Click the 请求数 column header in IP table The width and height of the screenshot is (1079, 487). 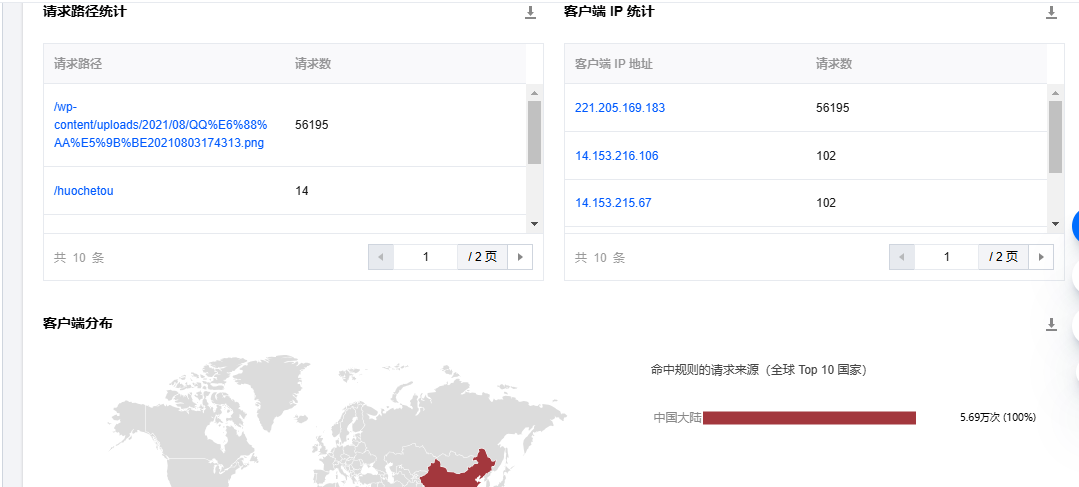tap(834, 64)
